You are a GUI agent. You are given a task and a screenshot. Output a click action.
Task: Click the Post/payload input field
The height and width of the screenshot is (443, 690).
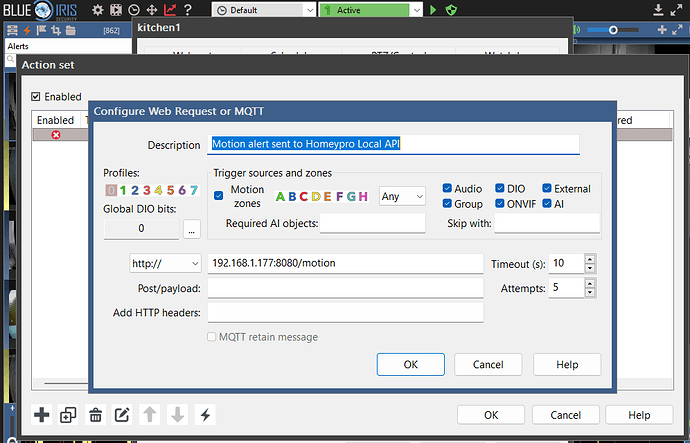coord(345,288)
